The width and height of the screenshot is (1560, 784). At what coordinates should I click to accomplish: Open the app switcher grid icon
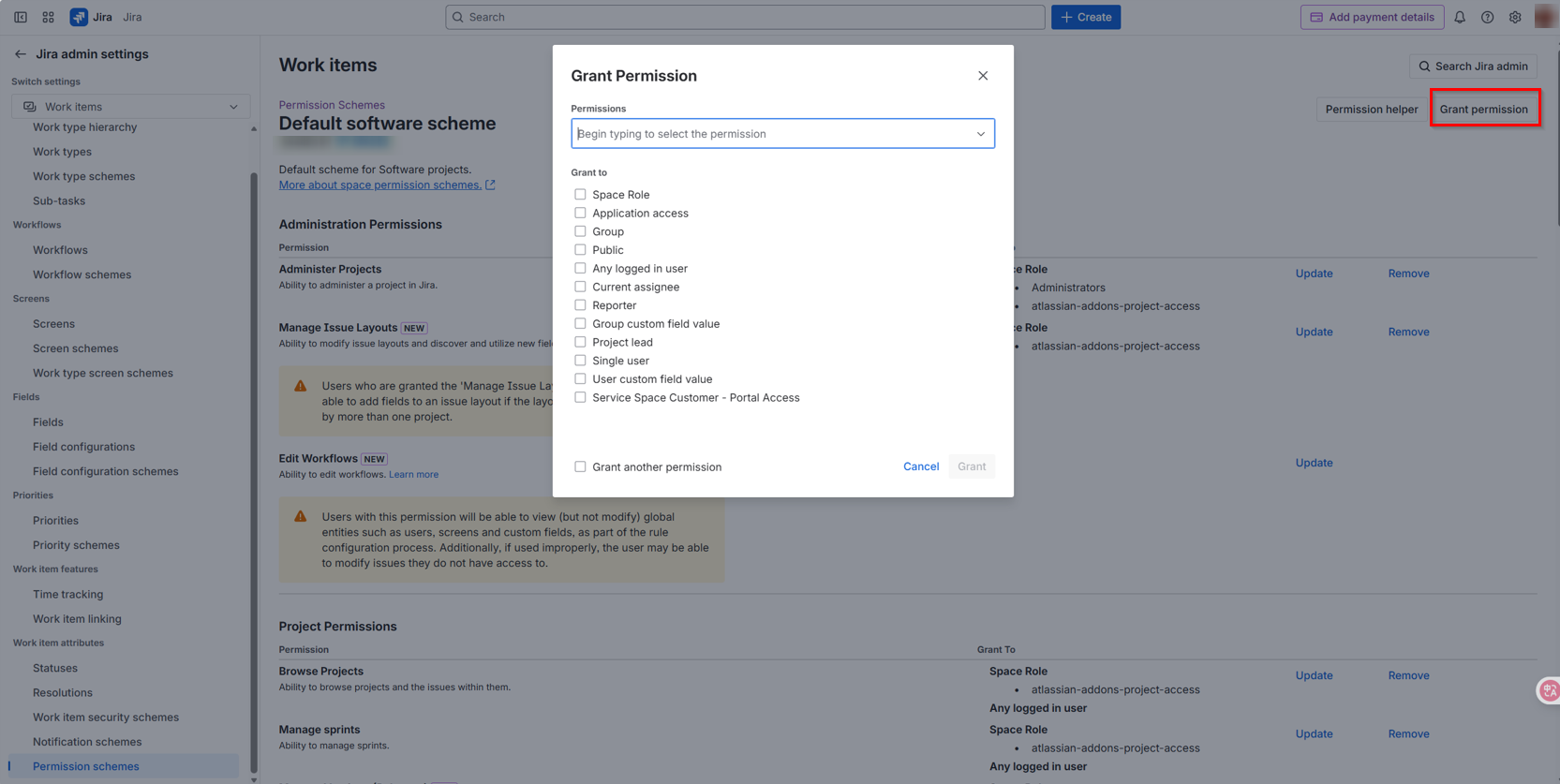point(48,17)
